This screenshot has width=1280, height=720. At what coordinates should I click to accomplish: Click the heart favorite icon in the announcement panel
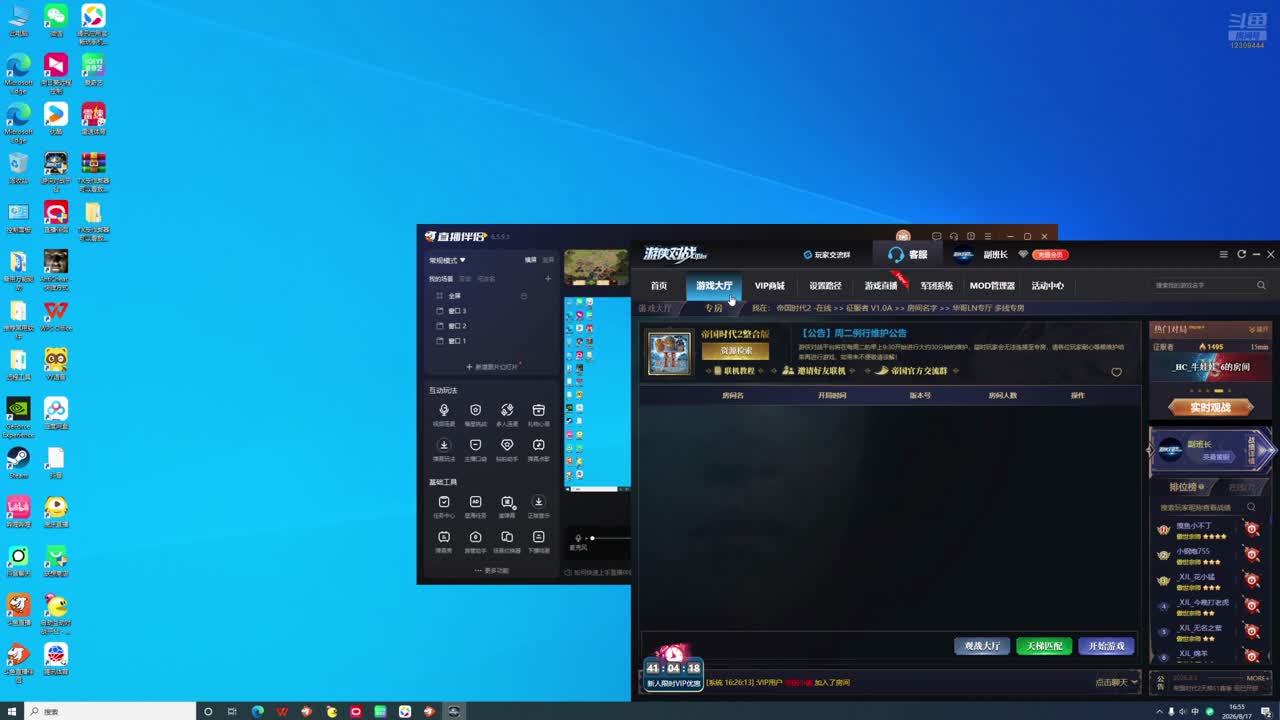(x=1117, y=372)
